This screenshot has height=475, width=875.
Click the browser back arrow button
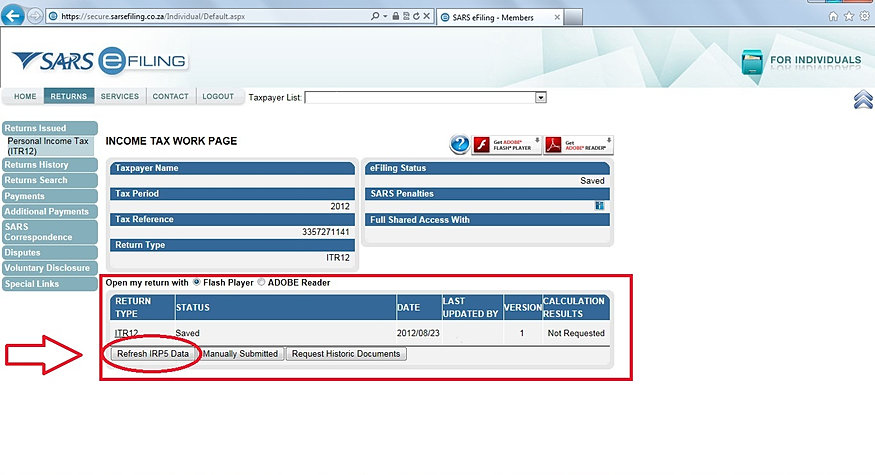pyautogui.click(x=12, y=15)
